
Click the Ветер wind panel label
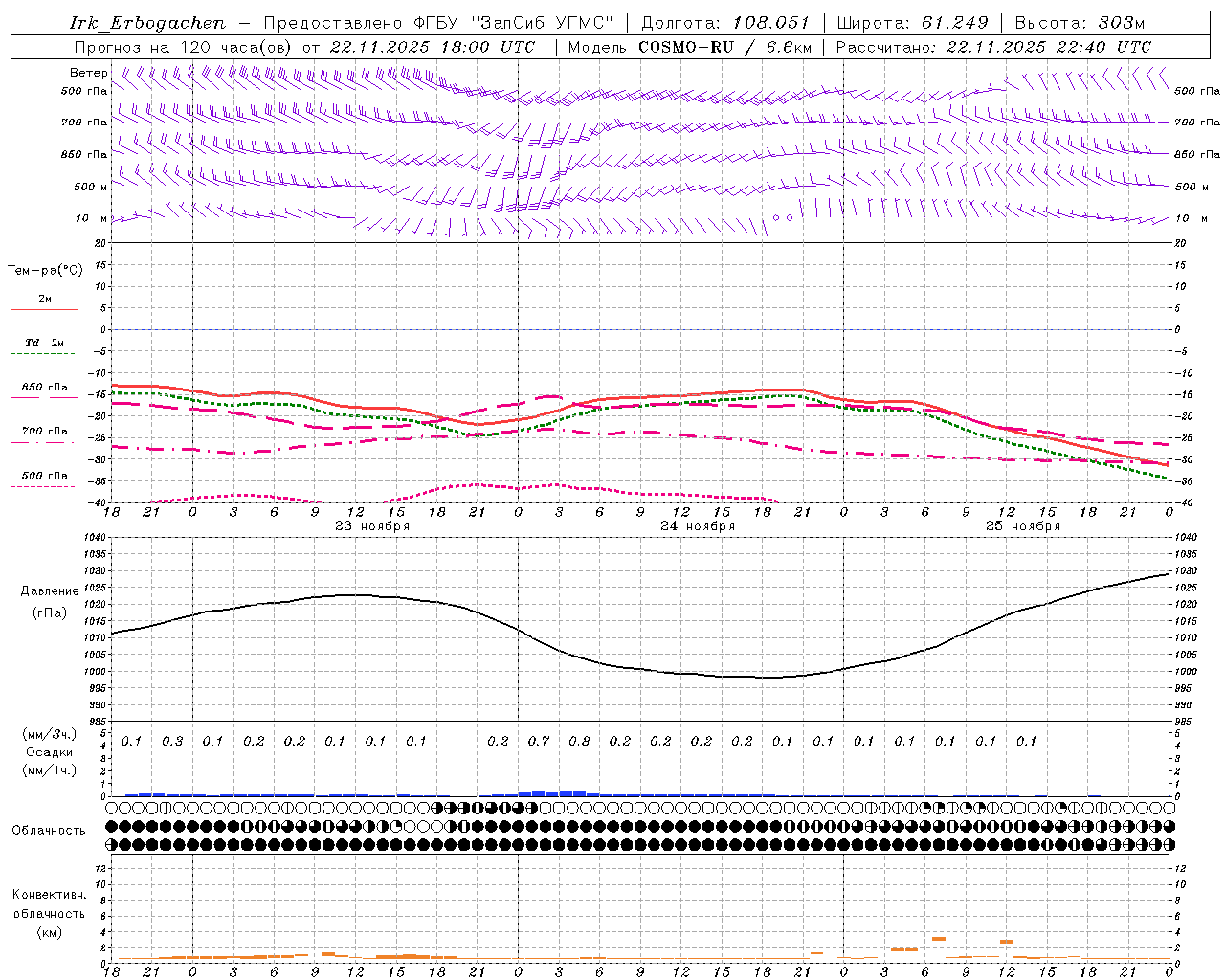[88, 73]
